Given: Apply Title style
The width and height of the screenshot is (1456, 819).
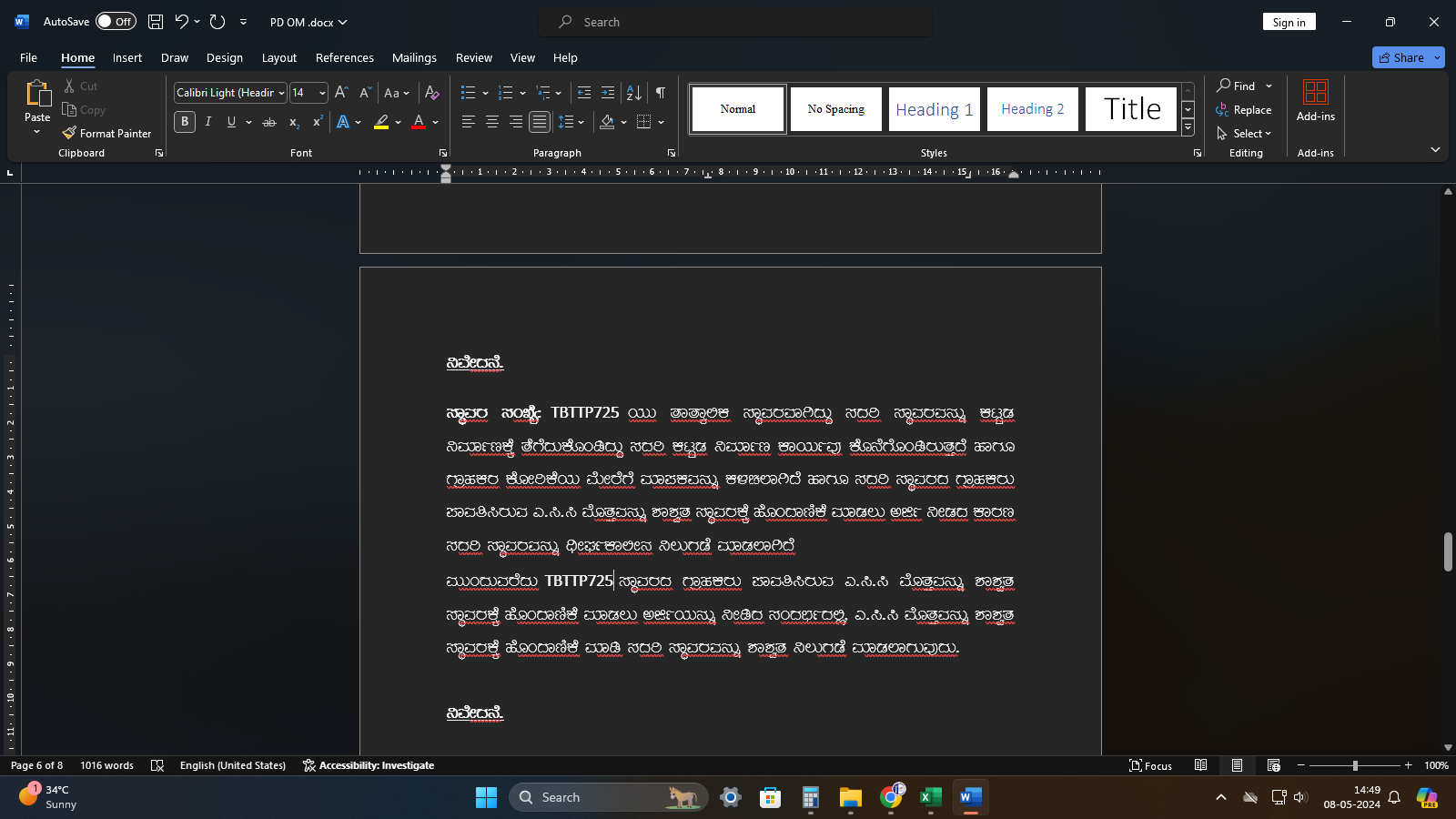Looking at the screenshot, I should 1131,109.
